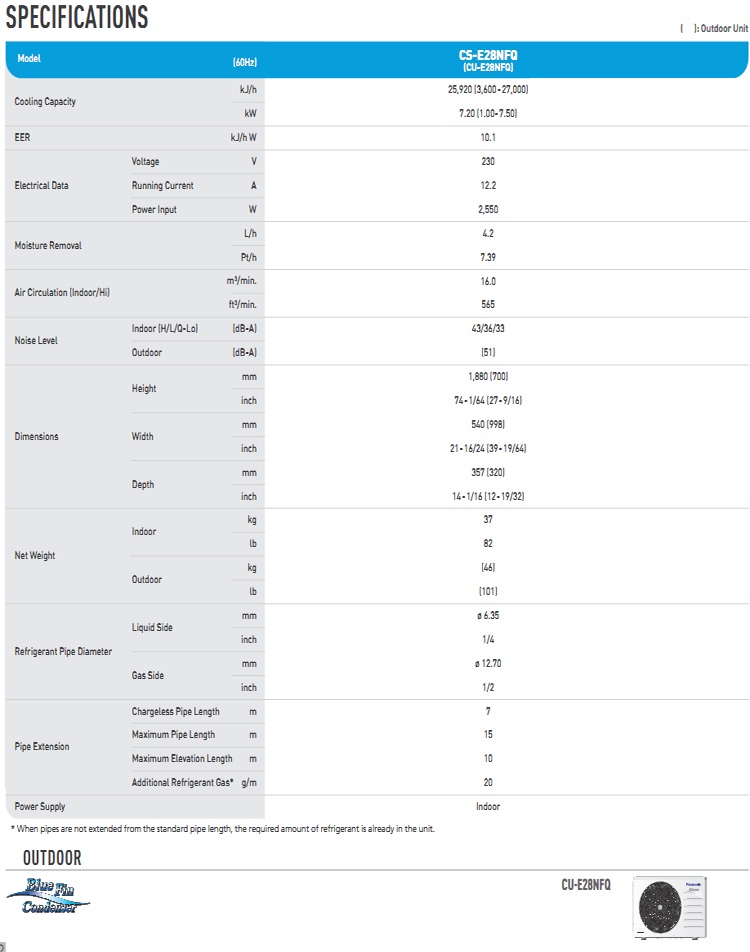Select the Refrigerant Pipe Diameter label
This screenshot has width=750, height=952.
[x=63, y=652]
